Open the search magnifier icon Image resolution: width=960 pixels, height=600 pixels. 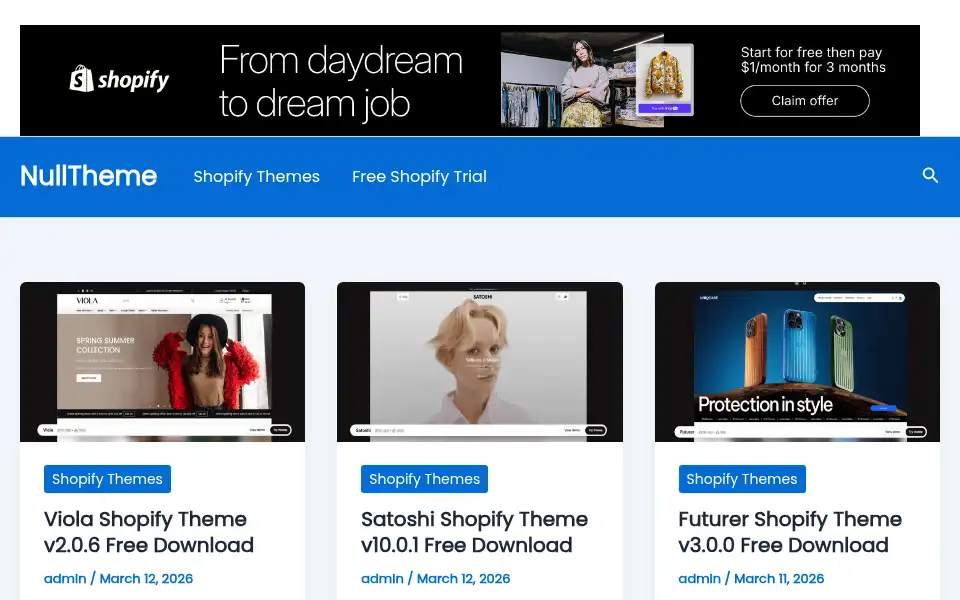(x=930, y=176)
